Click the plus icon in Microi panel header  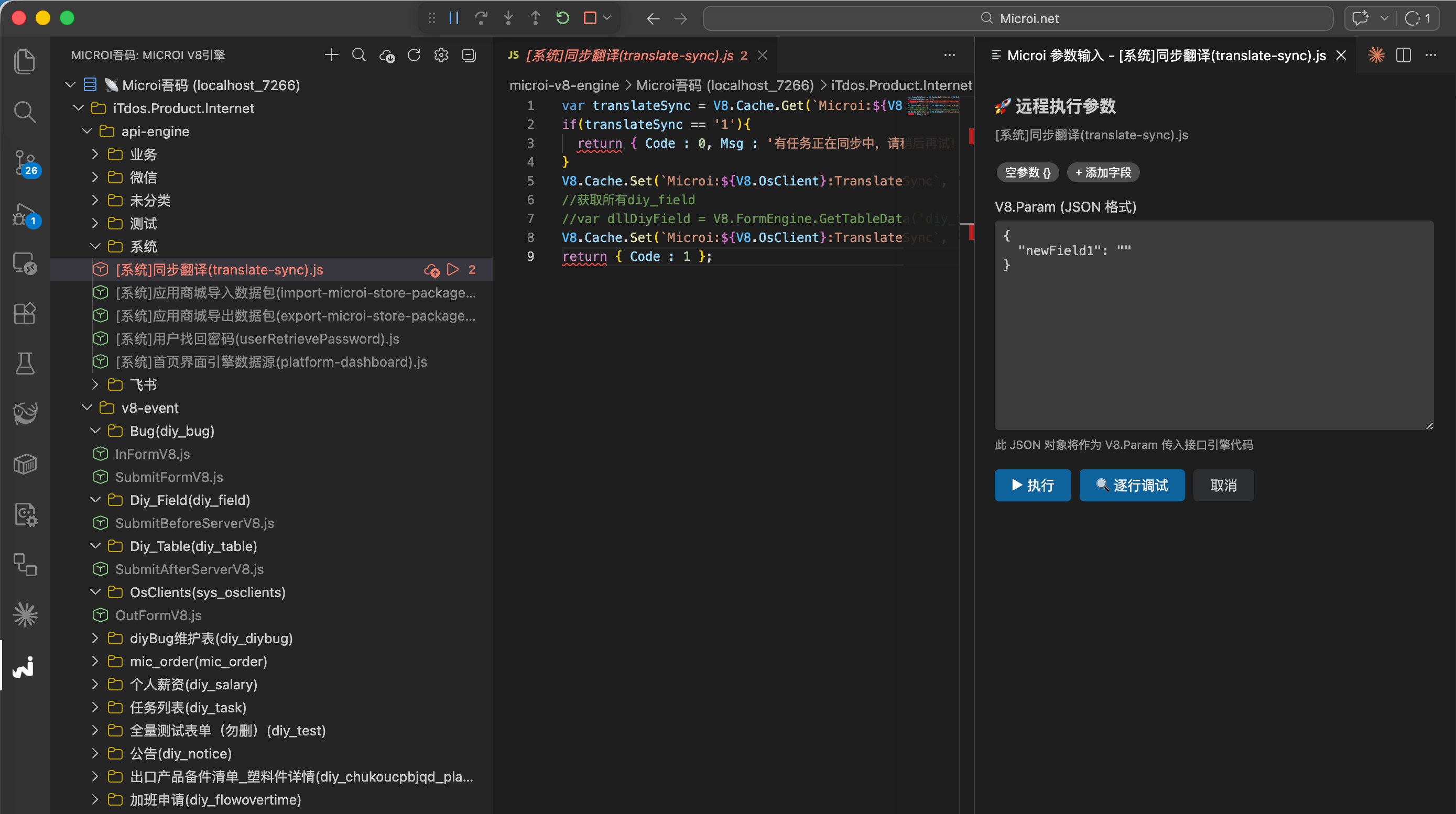point(332,55)
